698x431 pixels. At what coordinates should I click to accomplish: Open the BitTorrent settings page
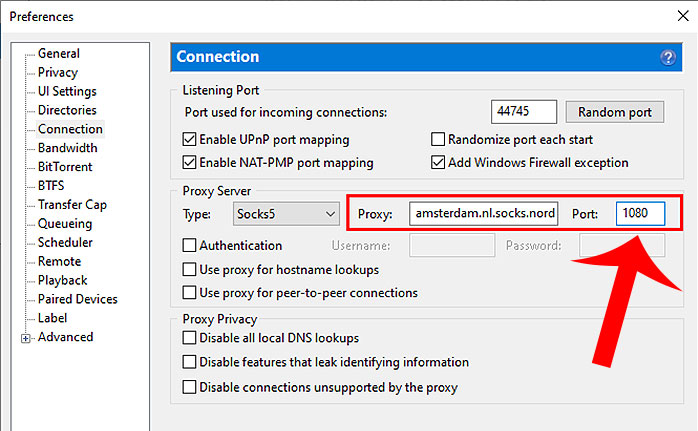(64, 167)
